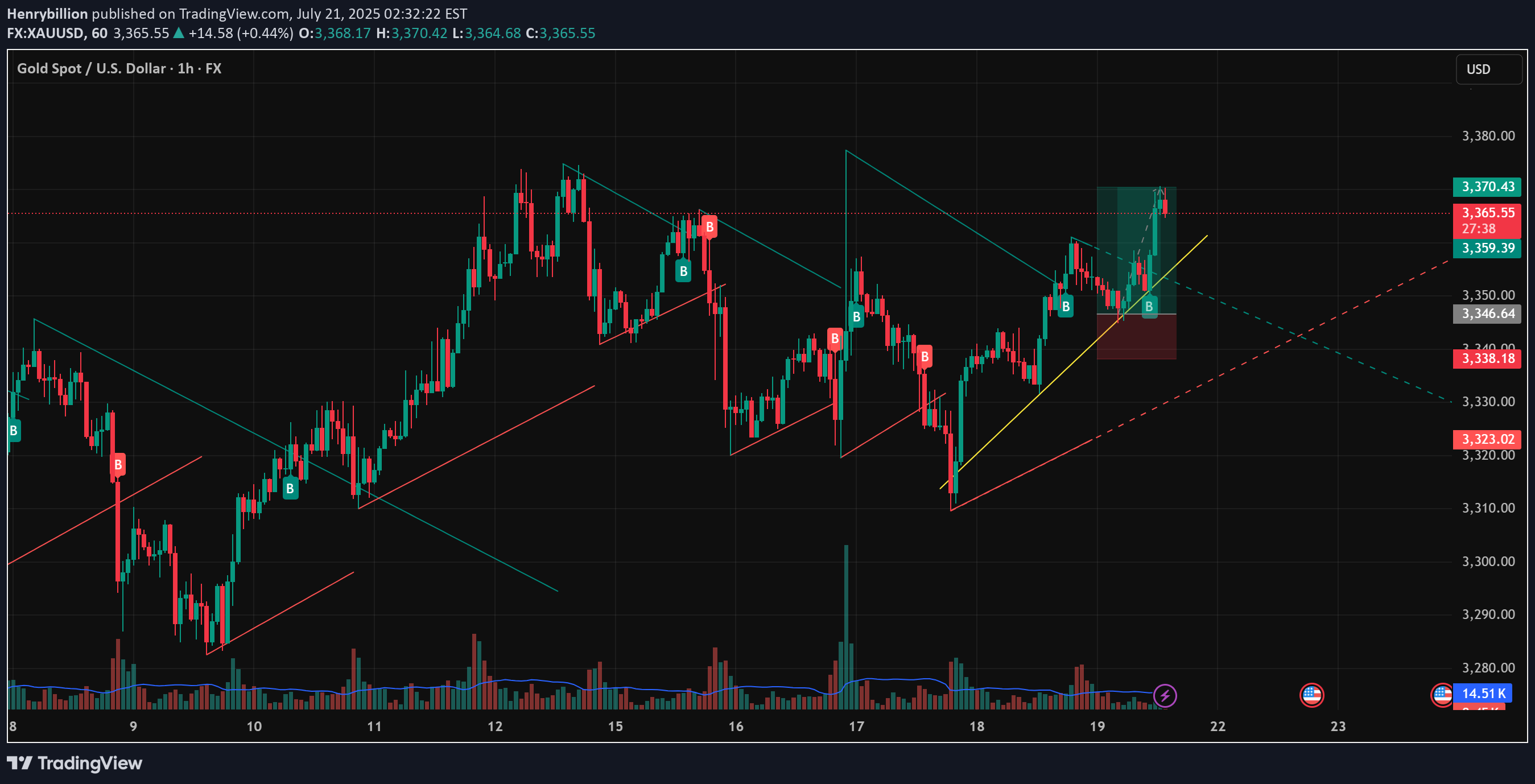Click the 3,330.00 price axis label
This screenshot has width=1535, height=784.
click(x=1488, y=402)
